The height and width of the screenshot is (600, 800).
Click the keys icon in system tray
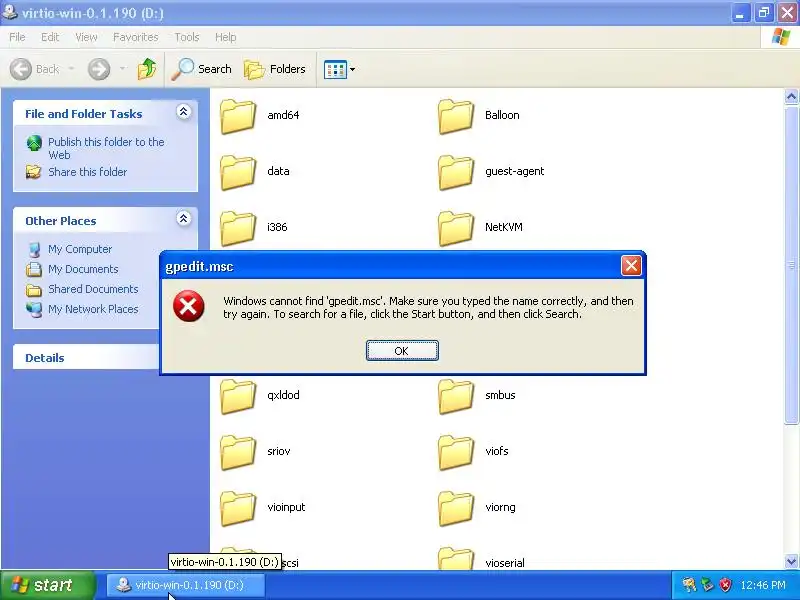click(689, 585)
